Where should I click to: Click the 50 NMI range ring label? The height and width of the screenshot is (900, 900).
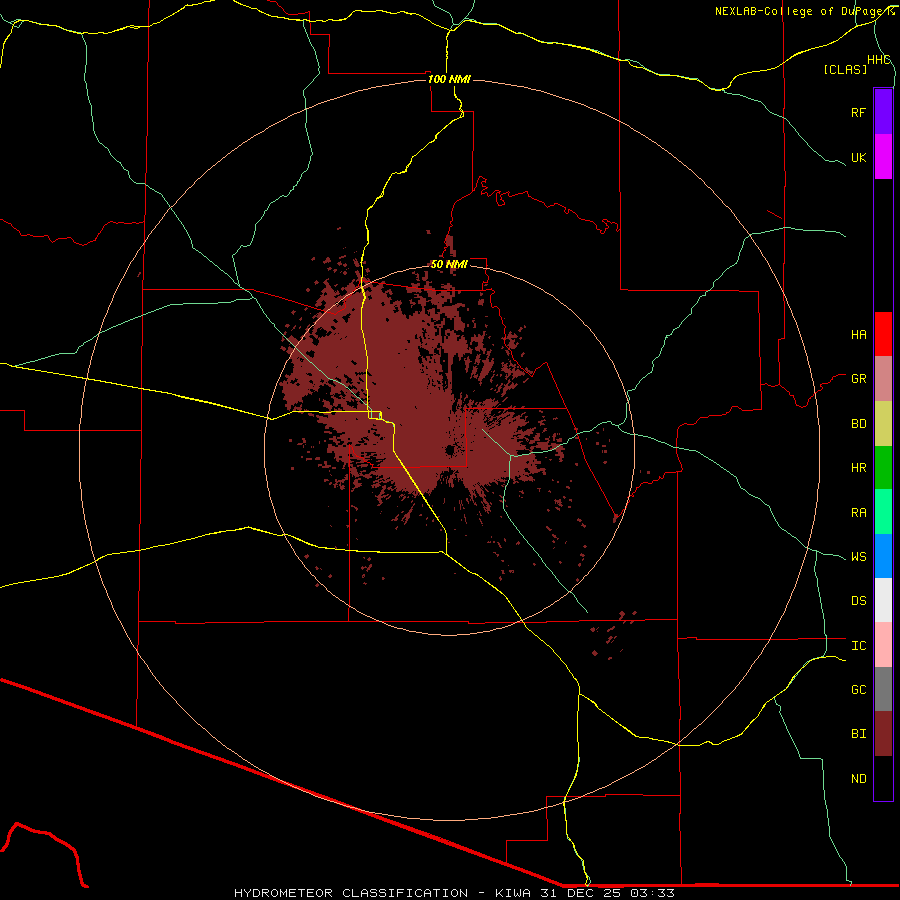coord(449,264)
